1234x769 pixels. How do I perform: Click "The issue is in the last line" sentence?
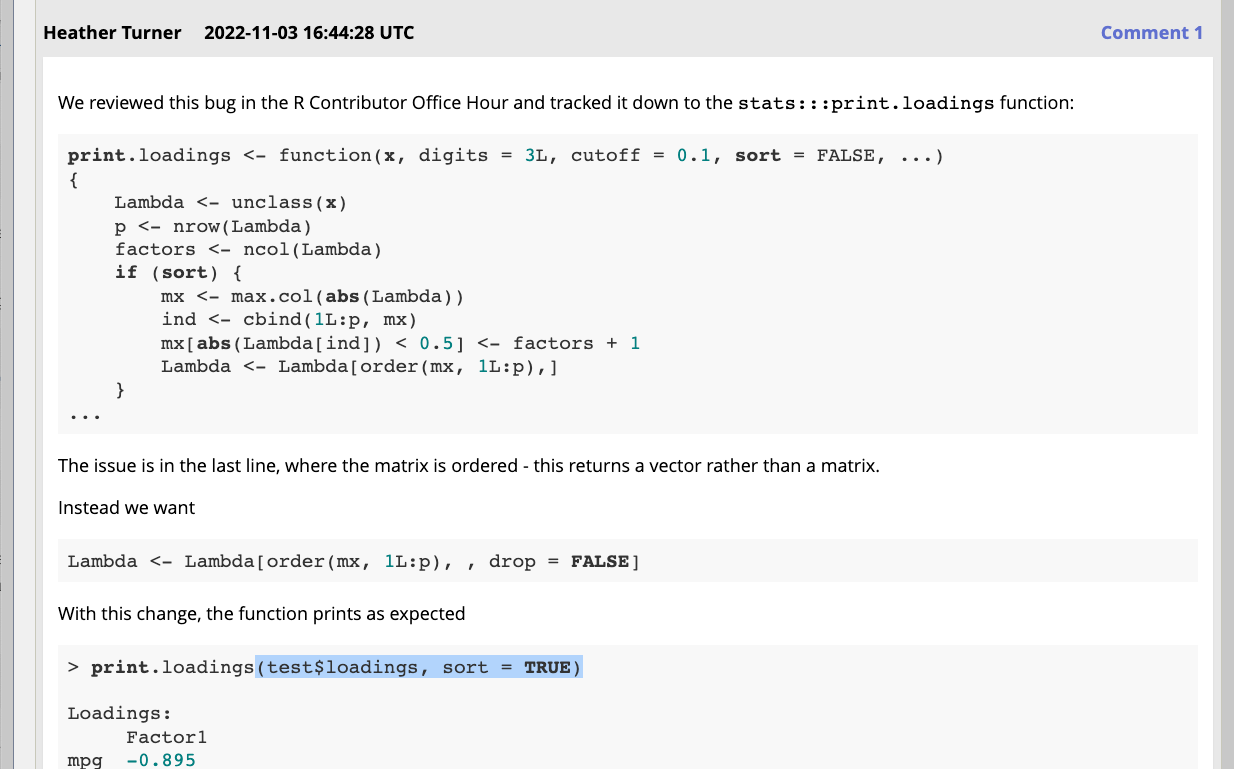point(468,466)
